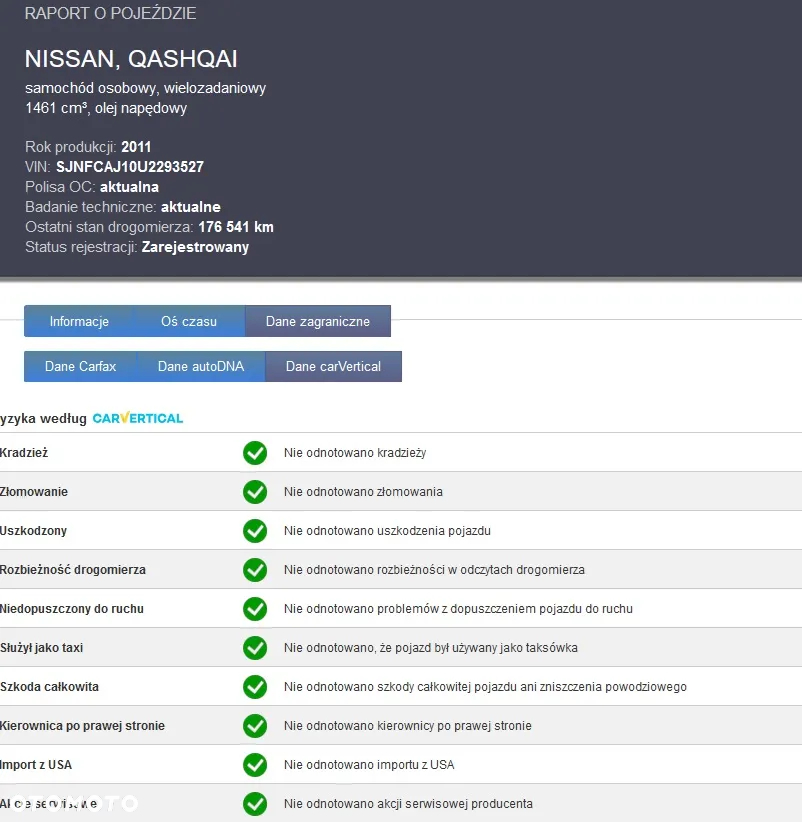Open the Dane Carfax tab

coord(80,366)
